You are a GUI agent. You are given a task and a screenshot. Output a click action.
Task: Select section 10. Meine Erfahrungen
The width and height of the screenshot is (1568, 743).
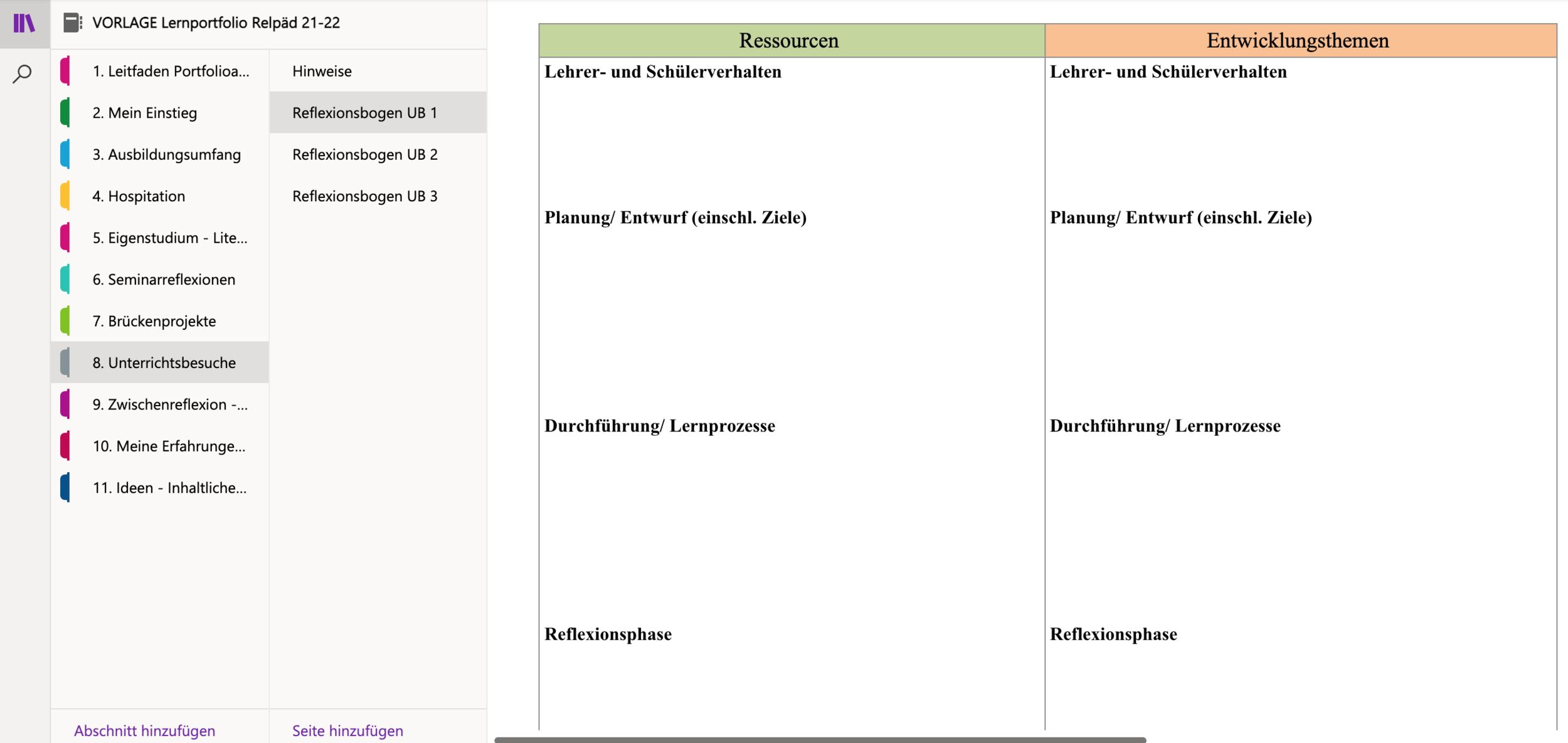[168, 446]
